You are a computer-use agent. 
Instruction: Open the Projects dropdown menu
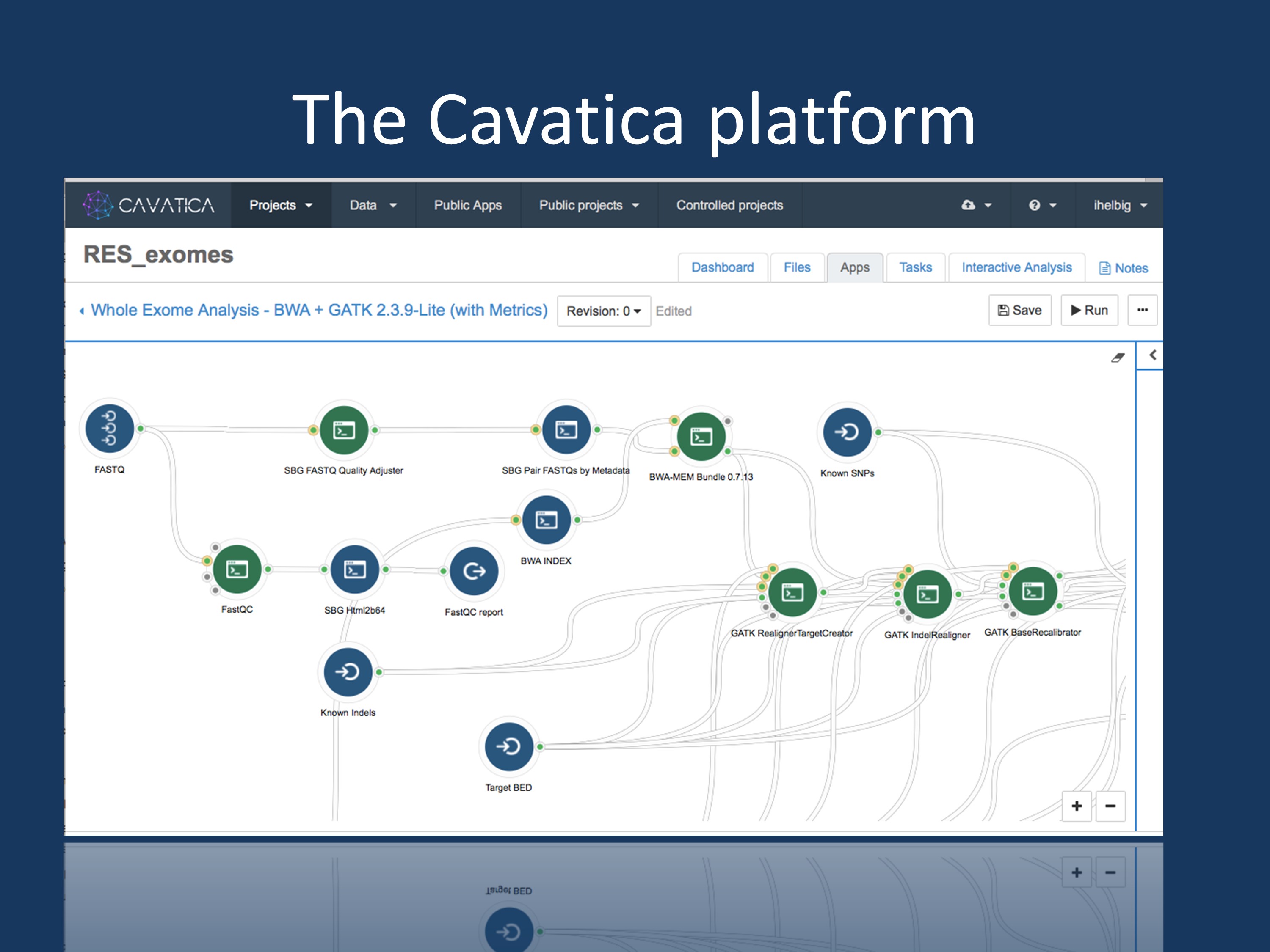pos(281,205)
